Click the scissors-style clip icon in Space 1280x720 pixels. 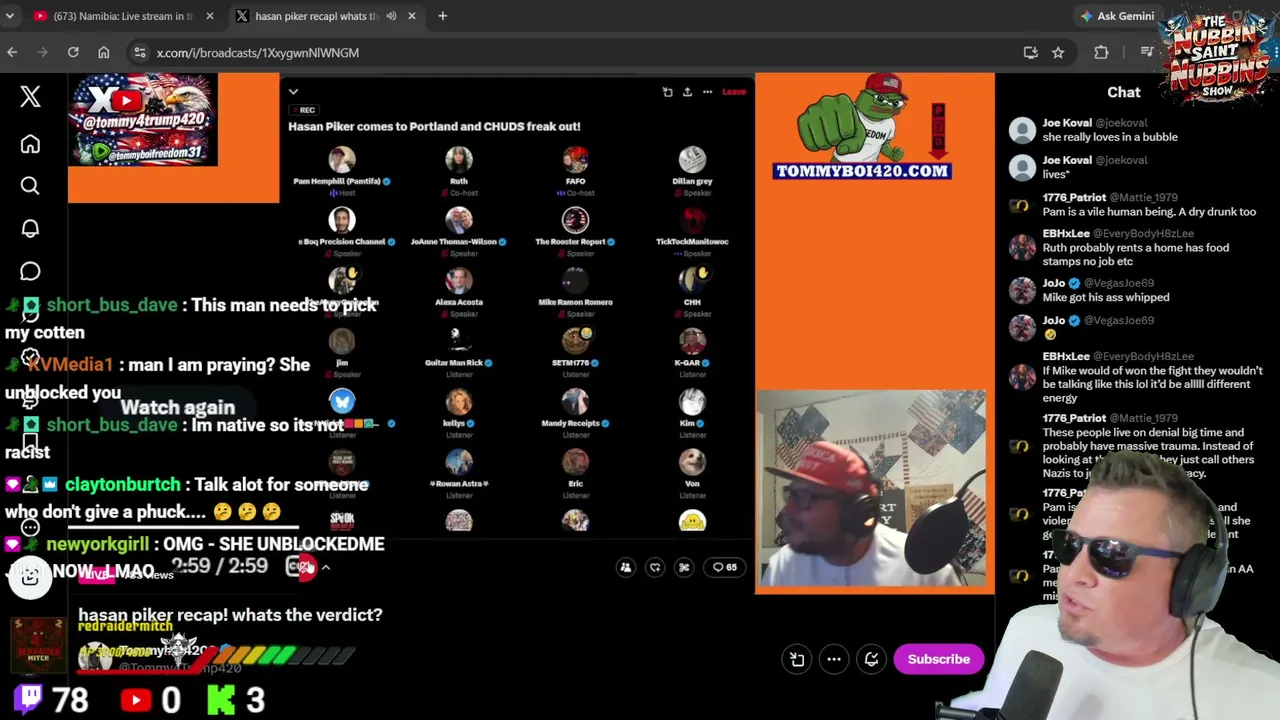684,567
